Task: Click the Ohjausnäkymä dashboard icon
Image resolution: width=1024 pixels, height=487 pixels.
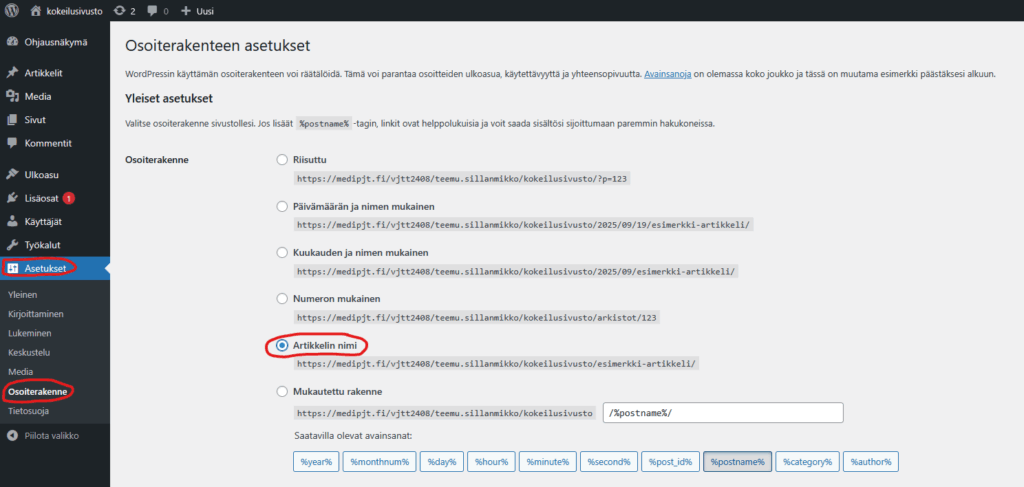Action: pos(12,42)
